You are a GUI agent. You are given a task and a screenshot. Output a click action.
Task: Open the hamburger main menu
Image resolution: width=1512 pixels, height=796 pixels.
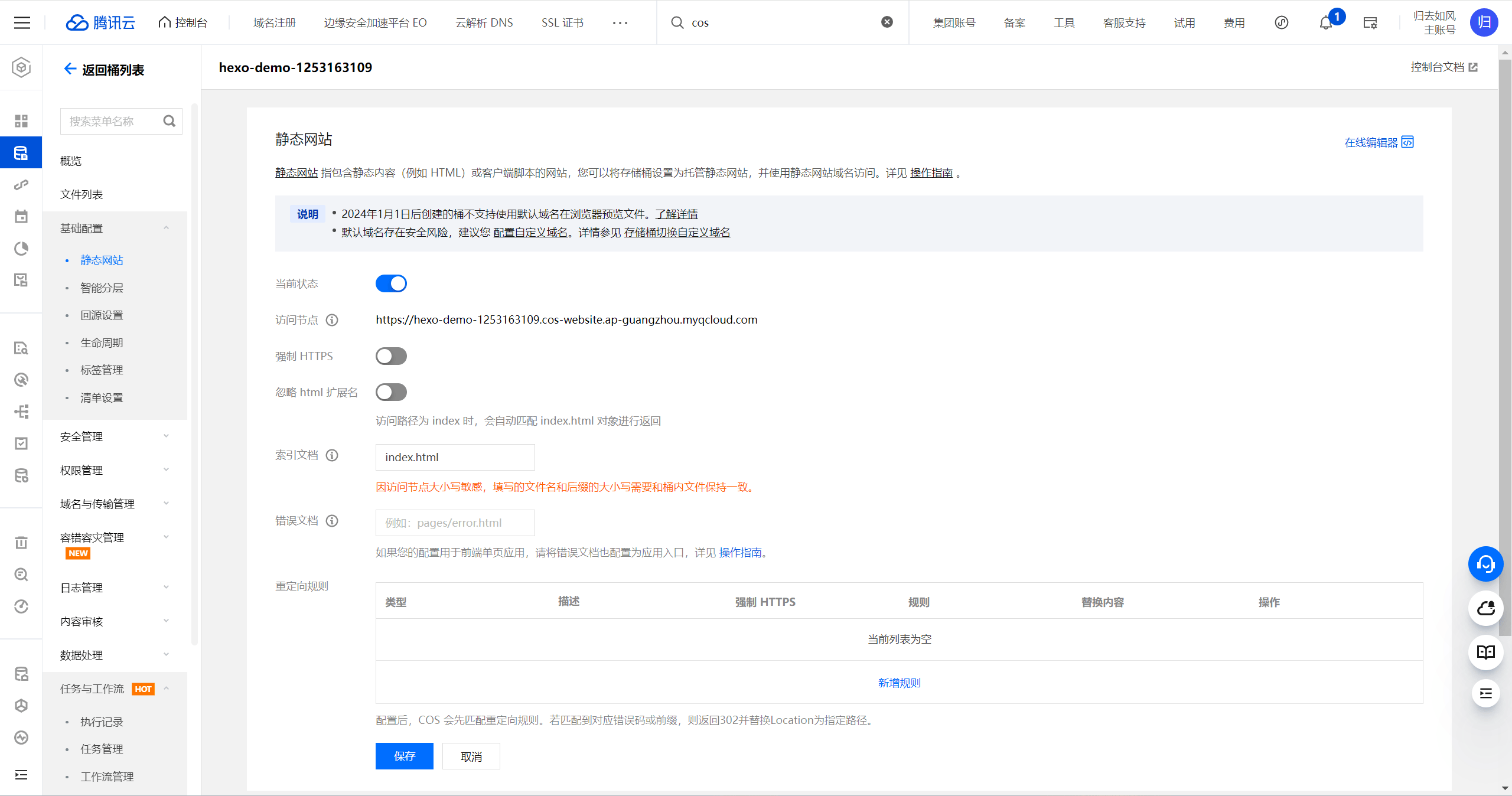22,22
